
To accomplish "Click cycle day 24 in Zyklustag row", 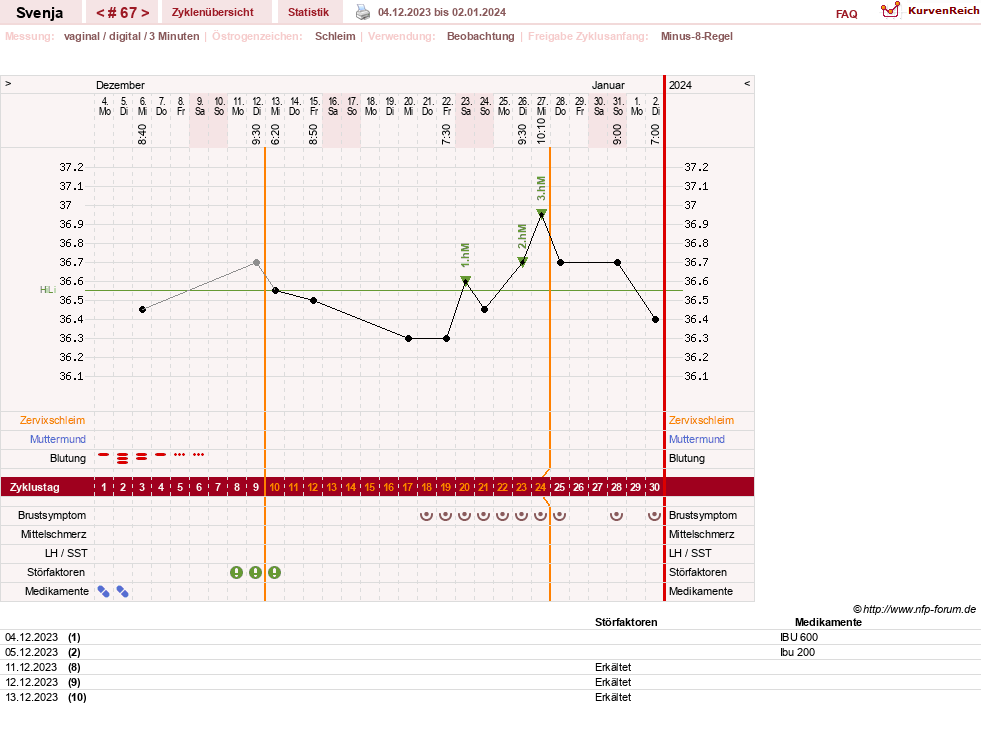I will pos(541,488).
